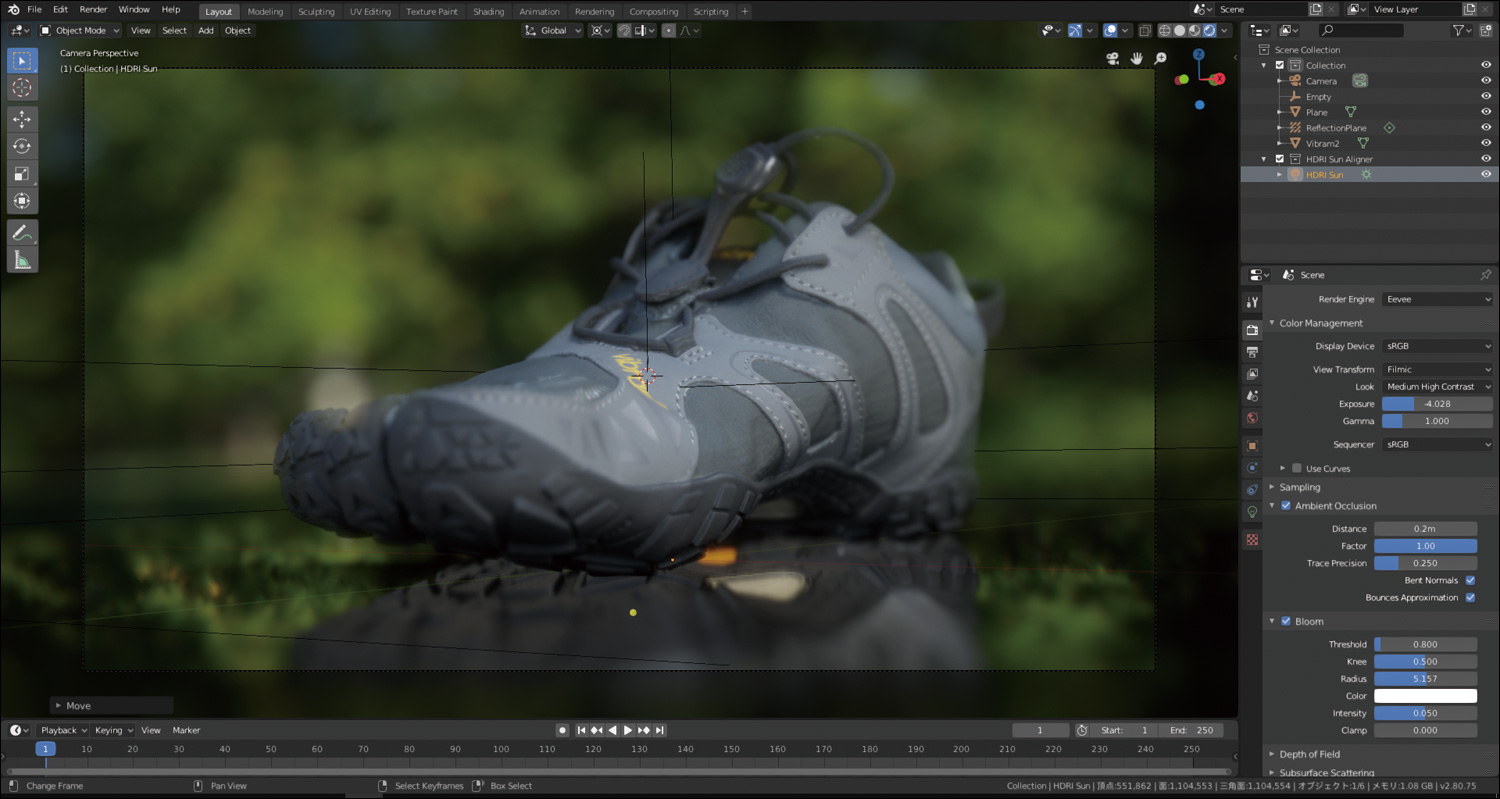Expand the Sampling panel
This screenshot has height=799, width=1500.
point(1300,487)
